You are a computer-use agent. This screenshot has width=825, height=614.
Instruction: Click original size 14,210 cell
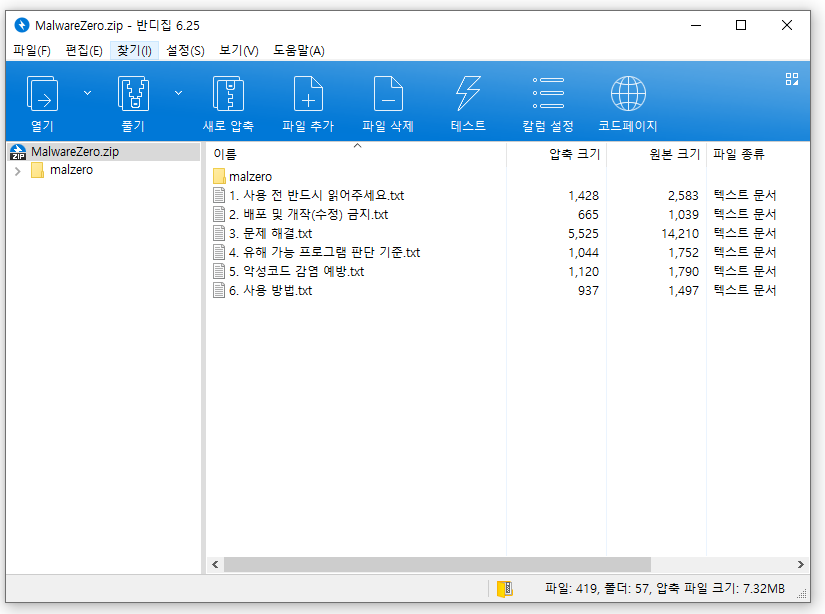680,234
